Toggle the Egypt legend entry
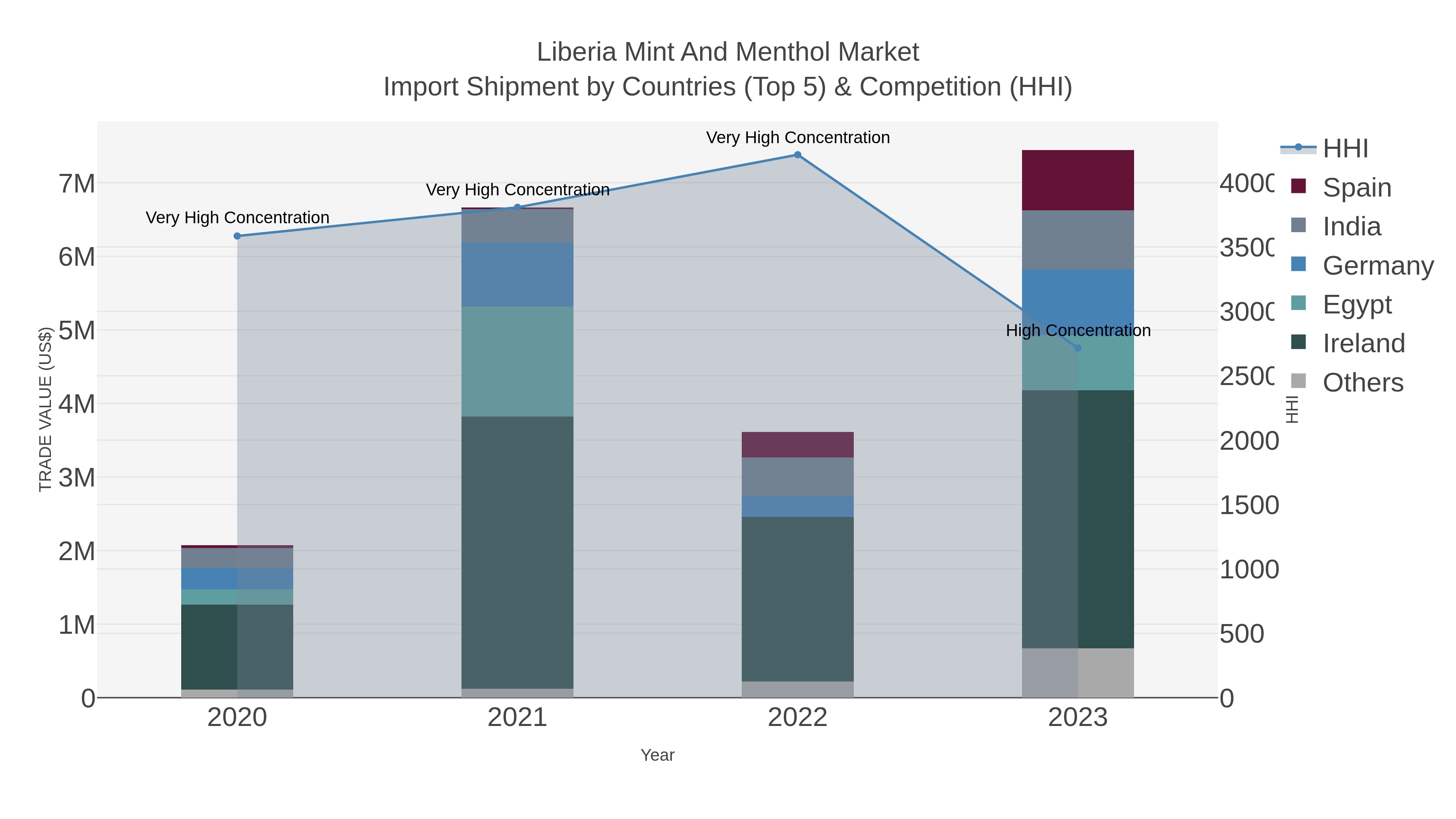The width and height of the screenshot is (1456, 819). [x=1341, y=304]
